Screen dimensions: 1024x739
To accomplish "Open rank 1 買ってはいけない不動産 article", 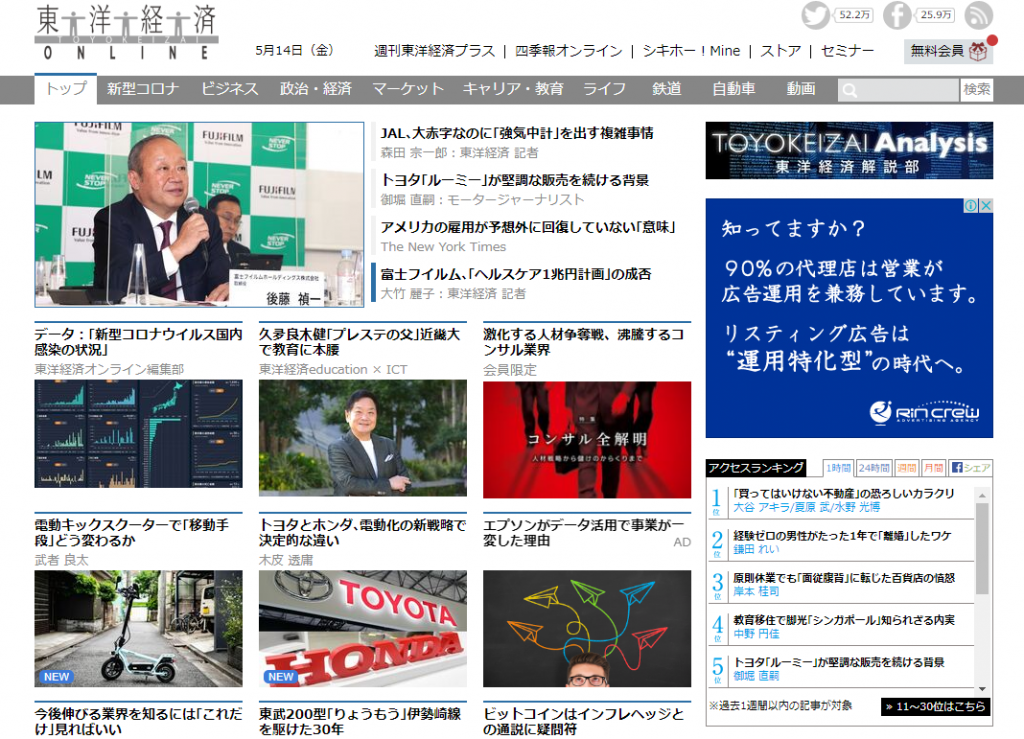I will point(844,494).
